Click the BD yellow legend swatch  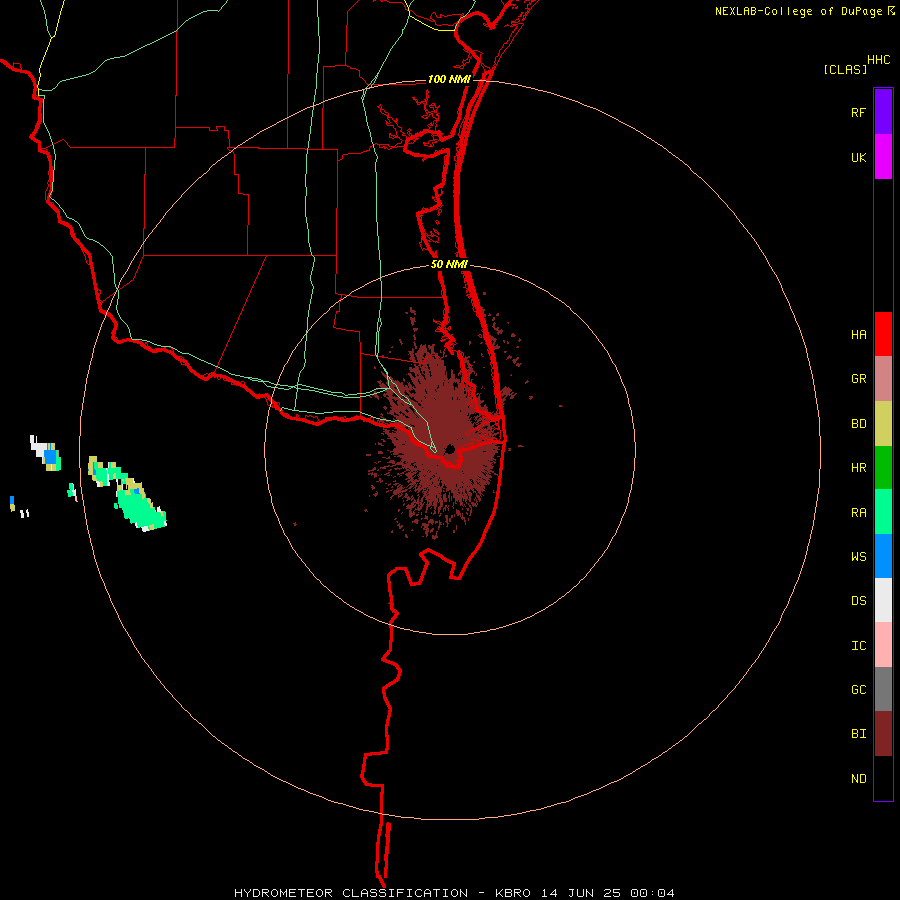(883, 424)
